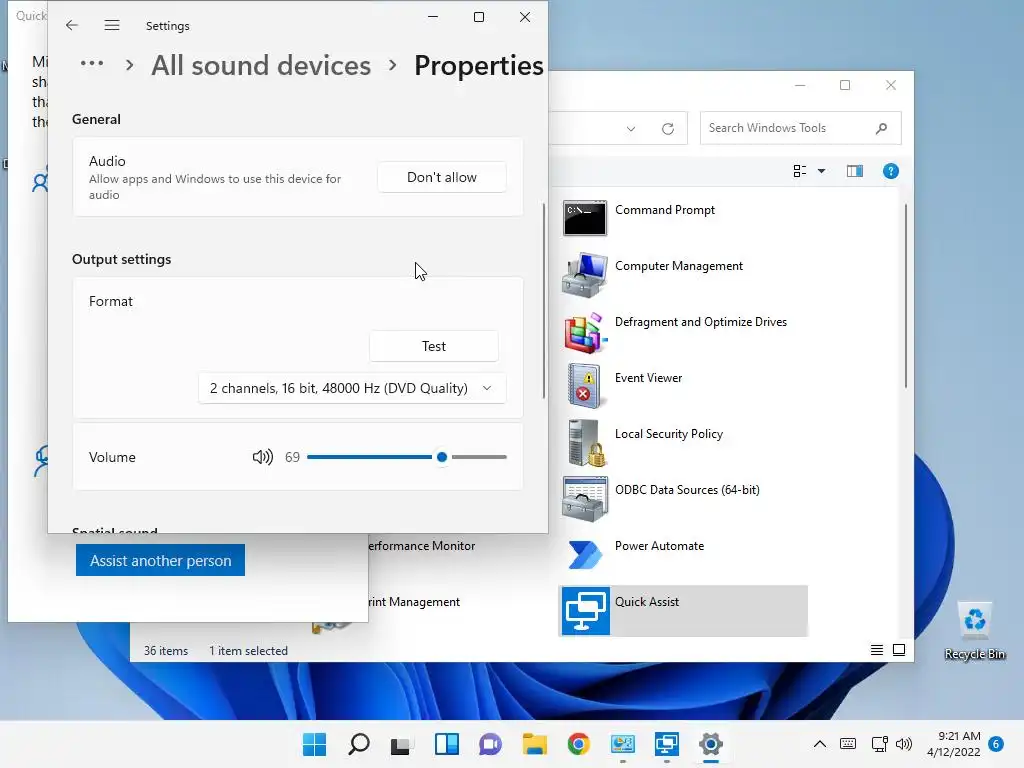Refresh the Windows Tools folder
The image size is (1024, 768).
coord(667,129)
